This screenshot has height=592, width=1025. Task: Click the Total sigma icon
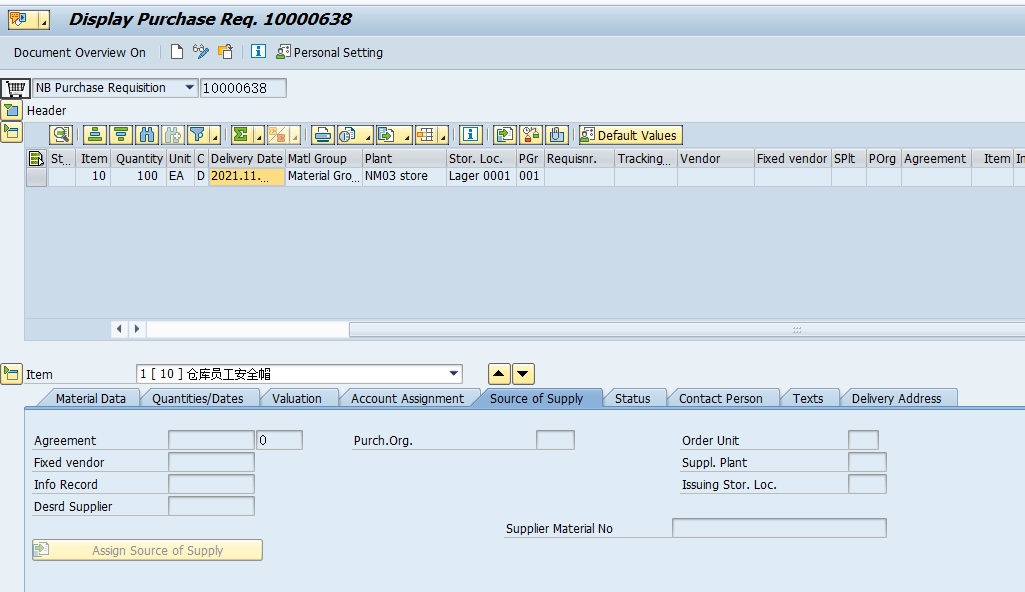point(241,135)
